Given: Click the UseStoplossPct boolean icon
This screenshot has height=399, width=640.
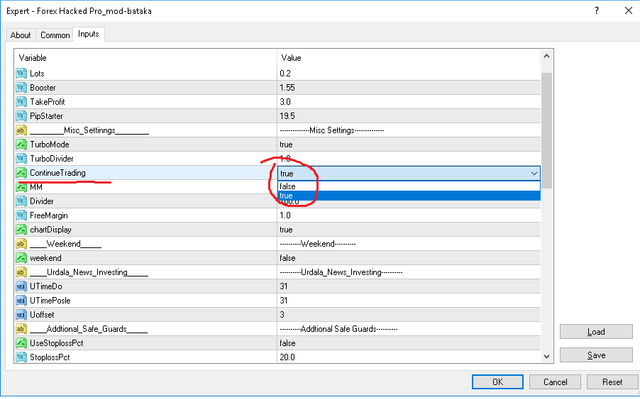Looking at the screenshot, I should click(21, 343).
